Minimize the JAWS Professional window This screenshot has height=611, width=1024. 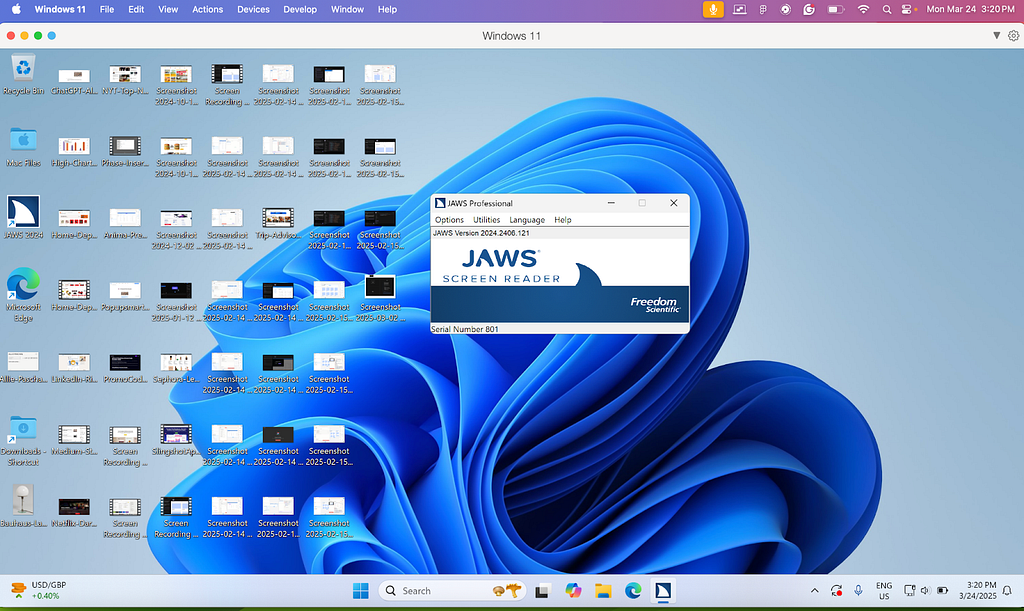[x=611, y=203]
